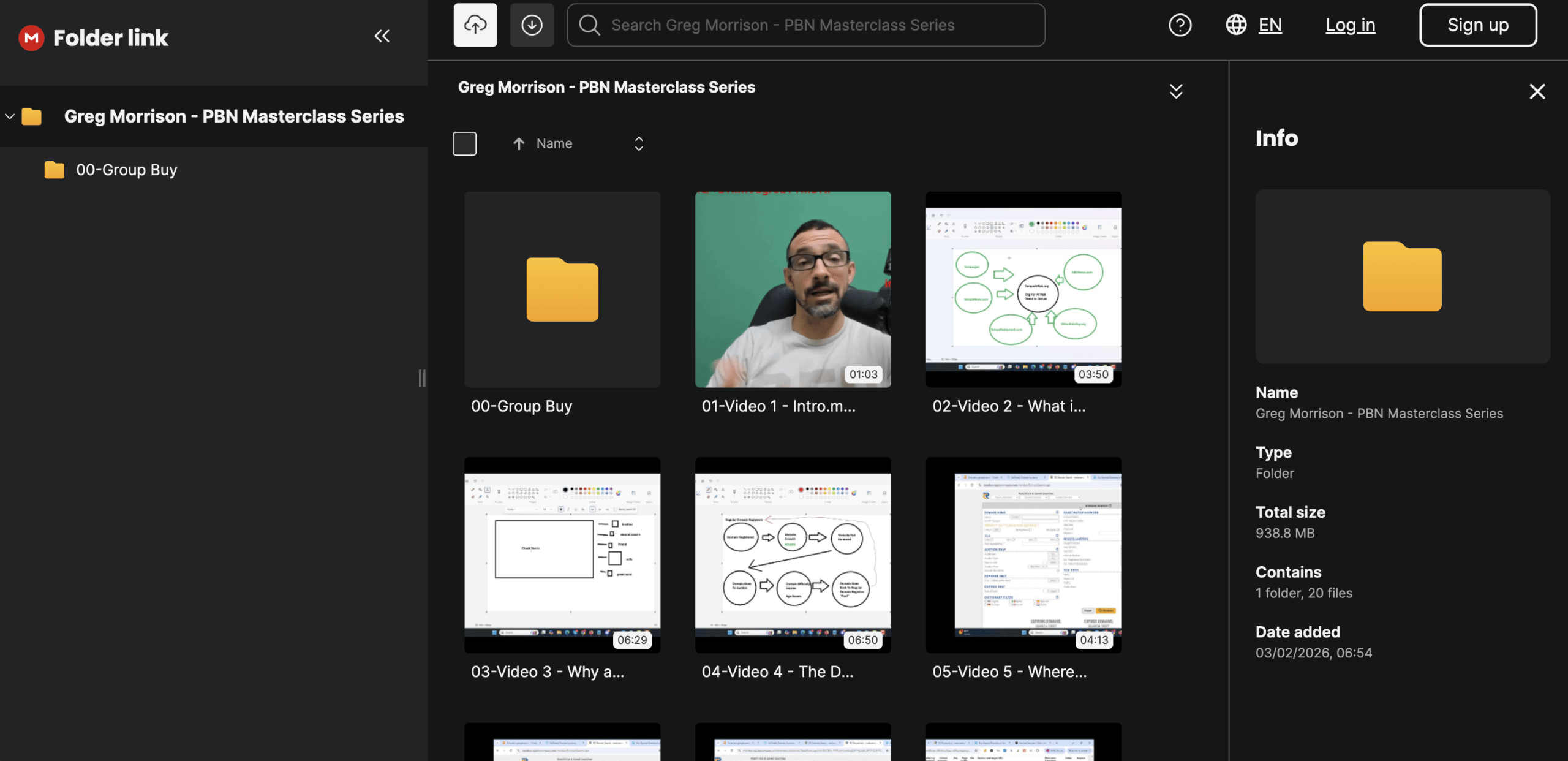
Task: Open the help question mark icon
Action: pyautogui.click(x=1180, y=25)
